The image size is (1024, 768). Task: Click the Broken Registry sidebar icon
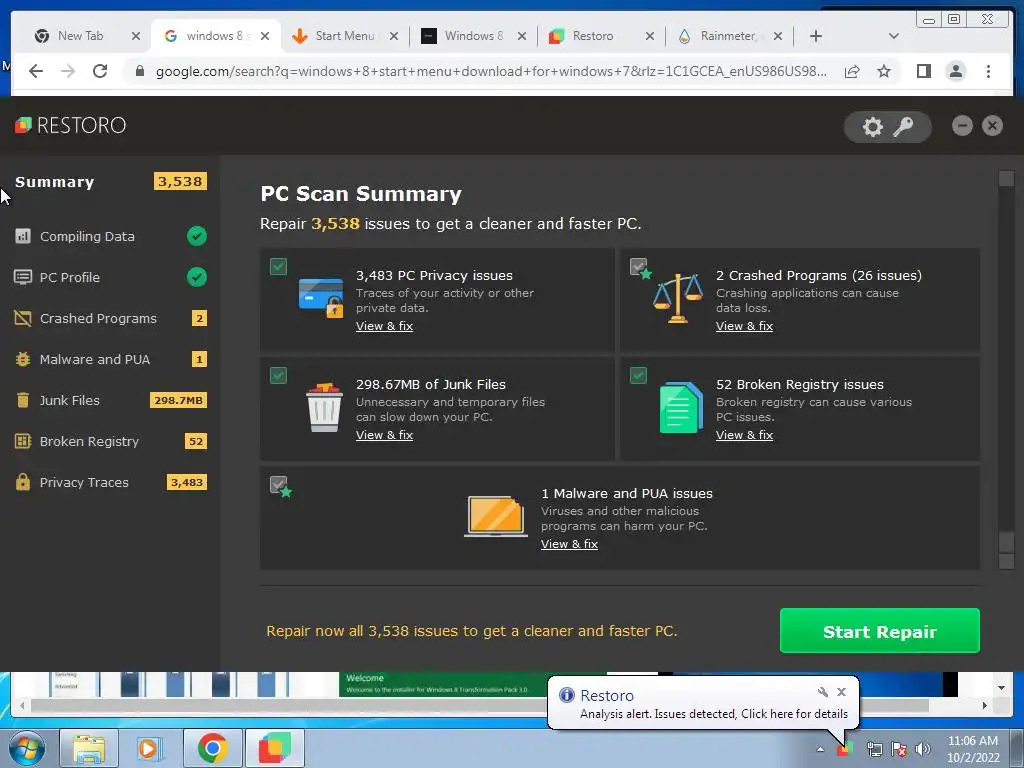[x=23, y=441]
